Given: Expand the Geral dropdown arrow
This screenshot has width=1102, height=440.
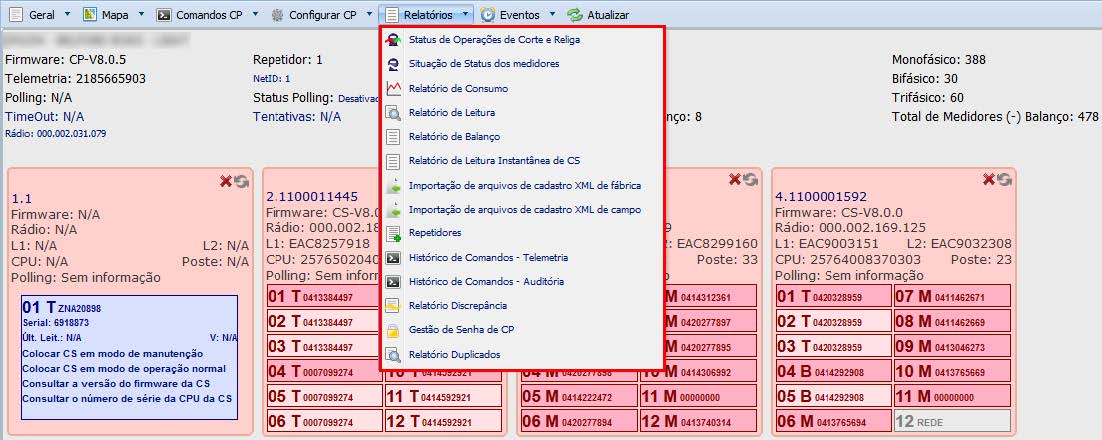Looking at the screenshot, I should [x=66, y=15].
